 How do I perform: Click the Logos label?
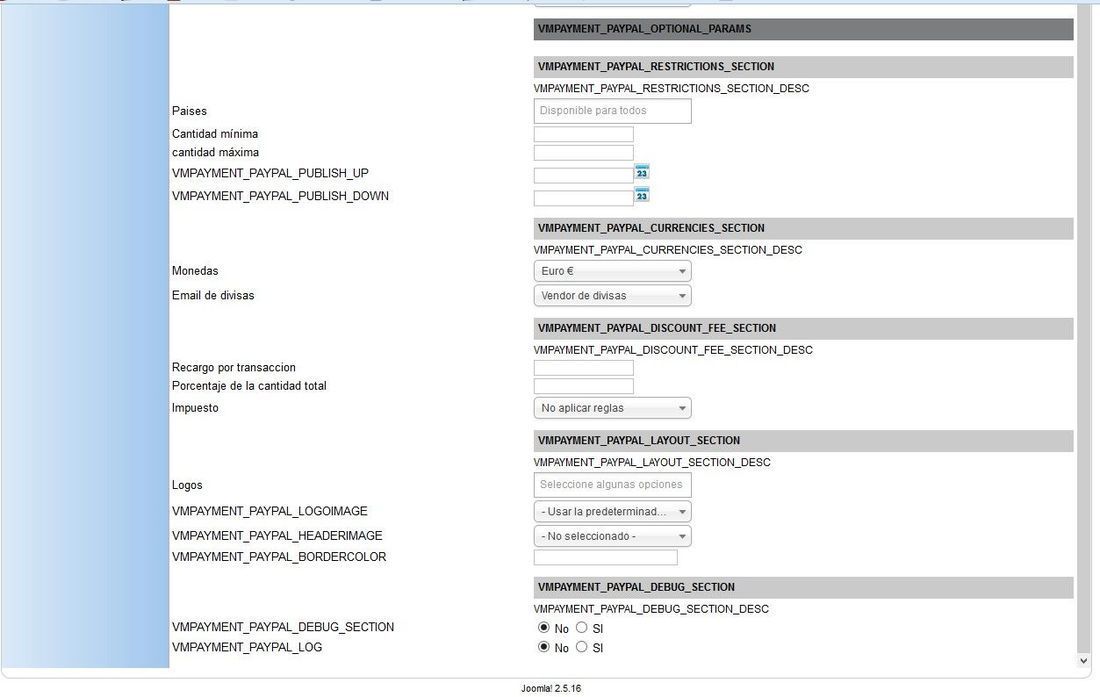pos(187,485)
